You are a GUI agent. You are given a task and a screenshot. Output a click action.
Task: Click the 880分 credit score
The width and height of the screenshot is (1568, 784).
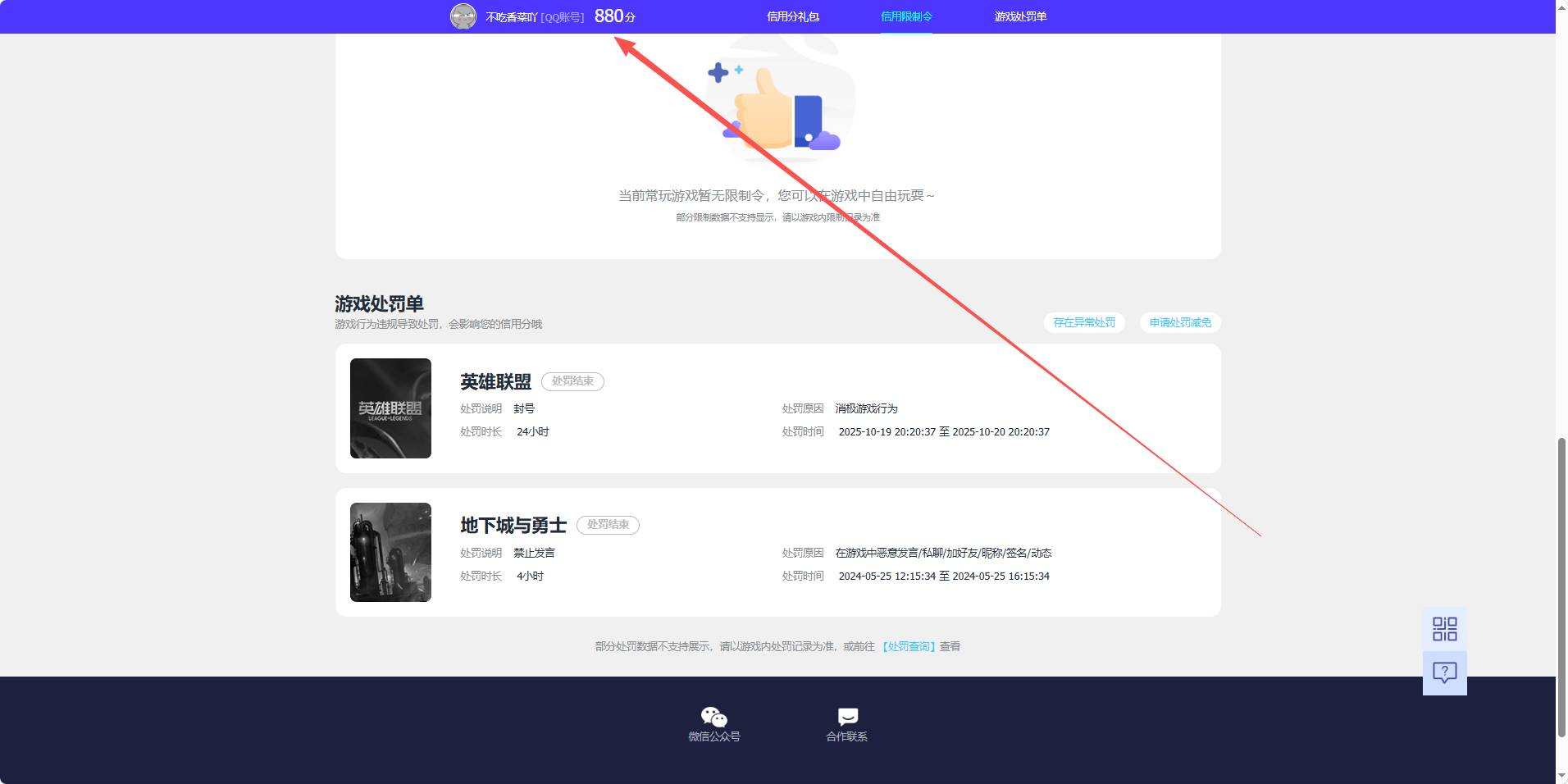coord(615,16)
